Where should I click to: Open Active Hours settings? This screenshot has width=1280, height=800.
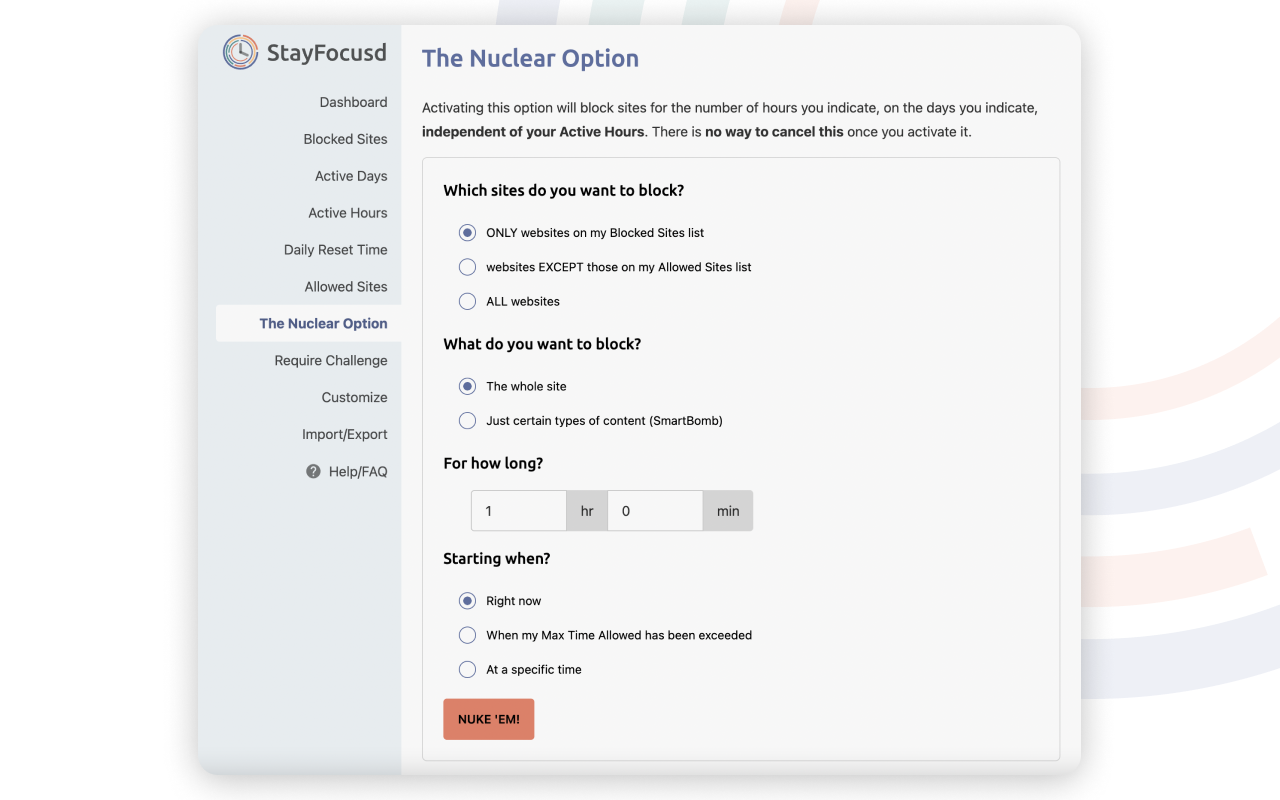(347, 213)
